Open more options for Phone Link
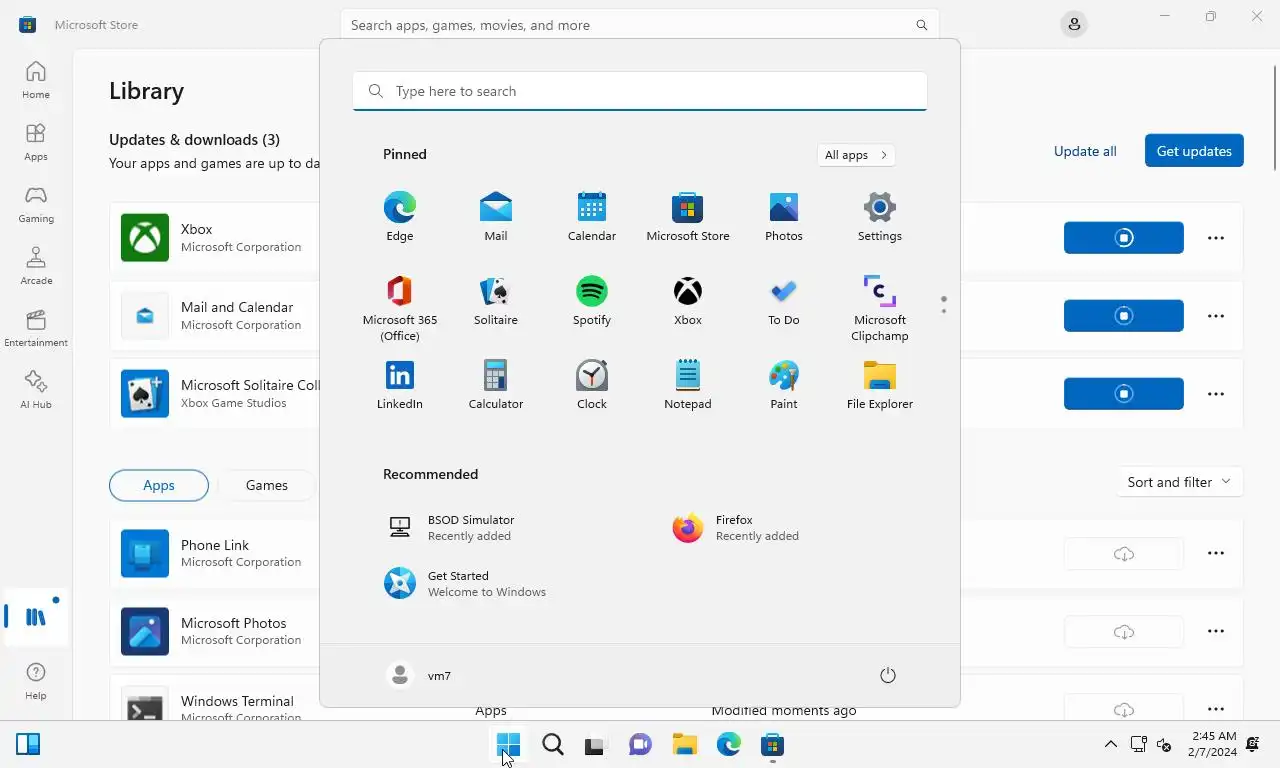The image size is (1280, 768). pos(1216,553)
